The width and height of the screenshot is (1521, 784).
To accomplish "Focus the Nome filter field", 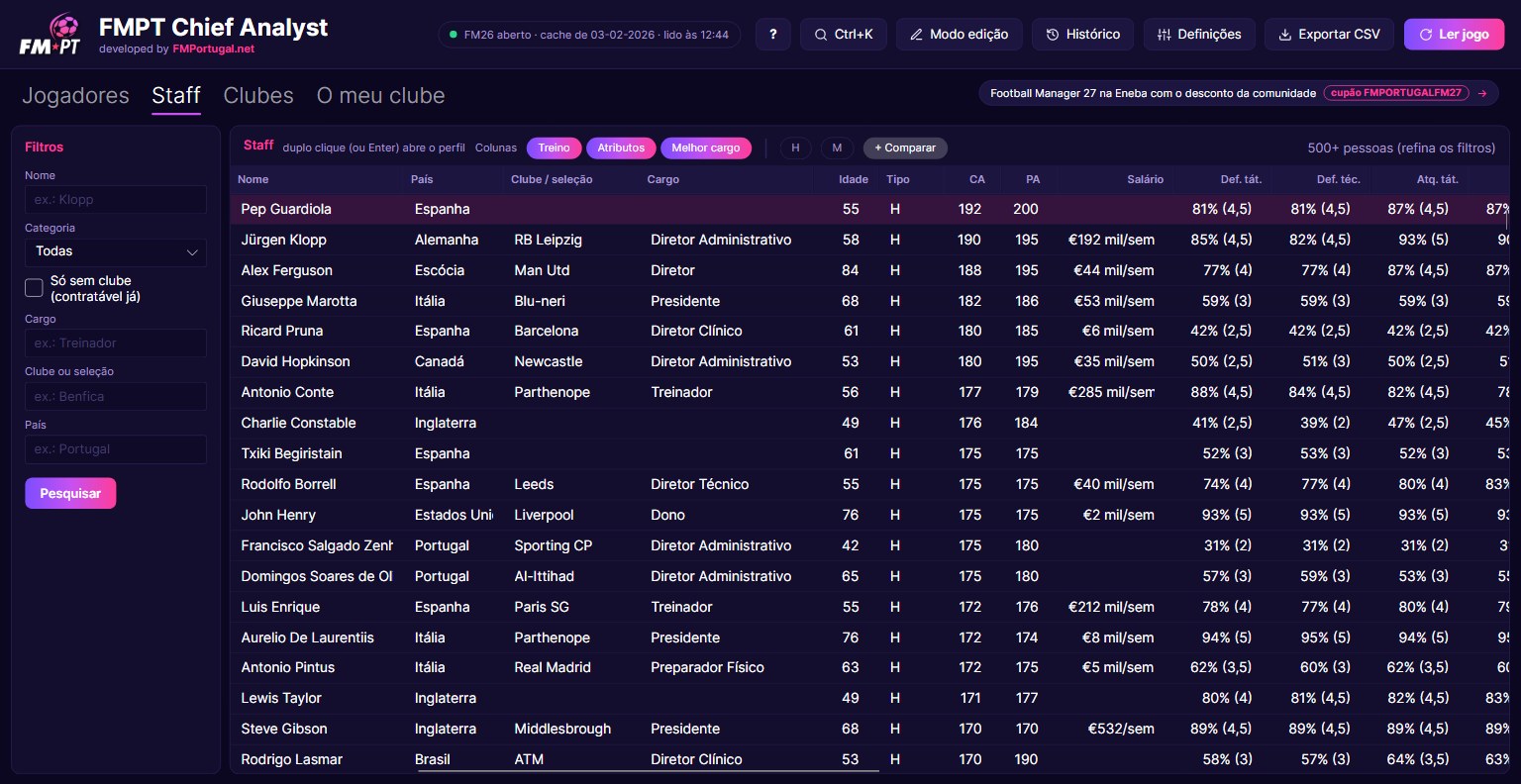I will click(x=116, y=199).
